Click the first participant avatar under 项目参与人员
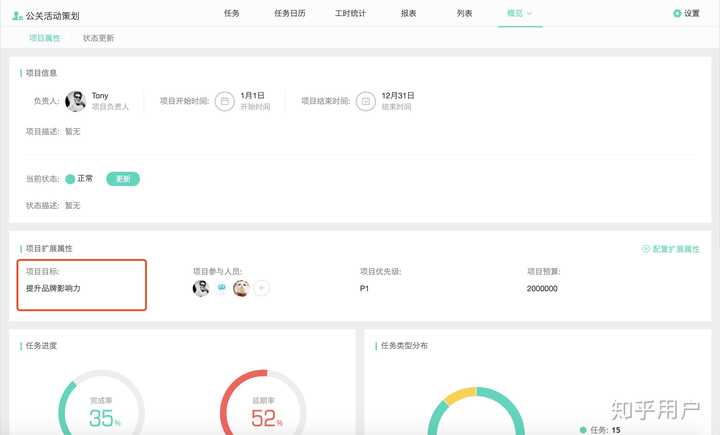The image size is (720, 435). pyautogui.click(x=201, y=288)
